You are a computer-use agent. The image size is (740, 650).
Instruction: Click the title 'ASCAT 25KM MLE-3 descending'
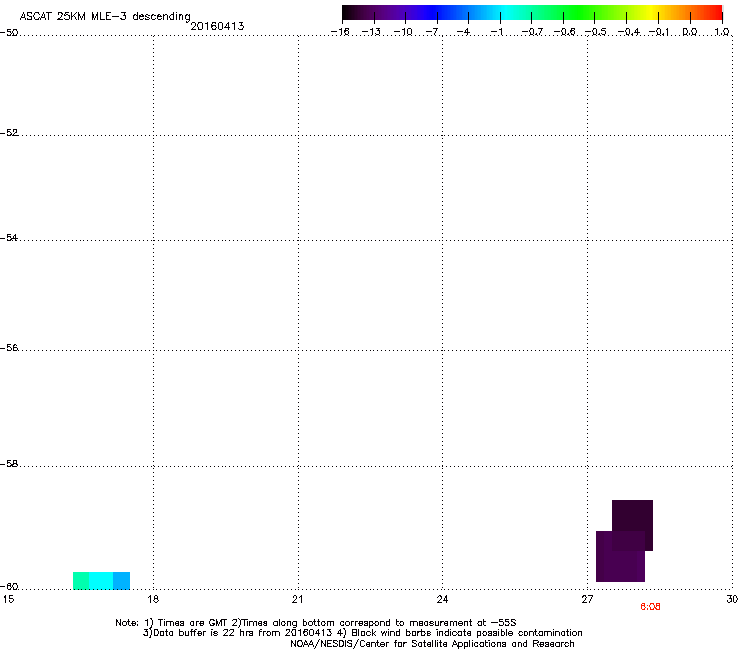[105, 17]
